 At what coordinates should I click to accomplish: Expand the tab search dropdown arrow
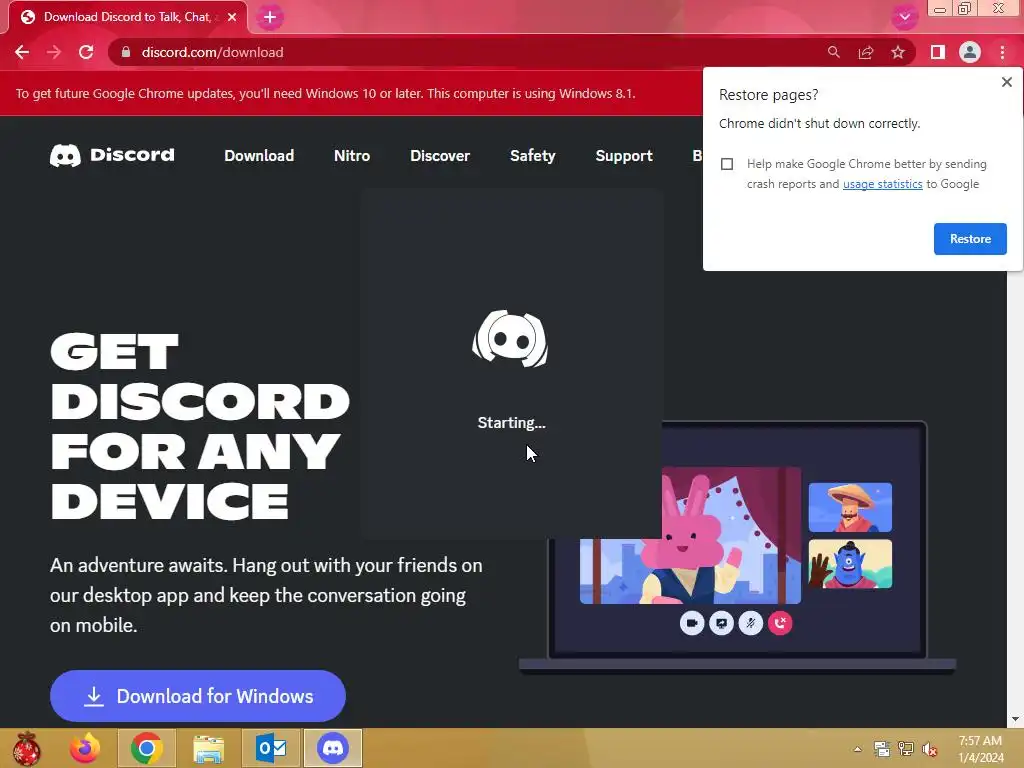904,17
